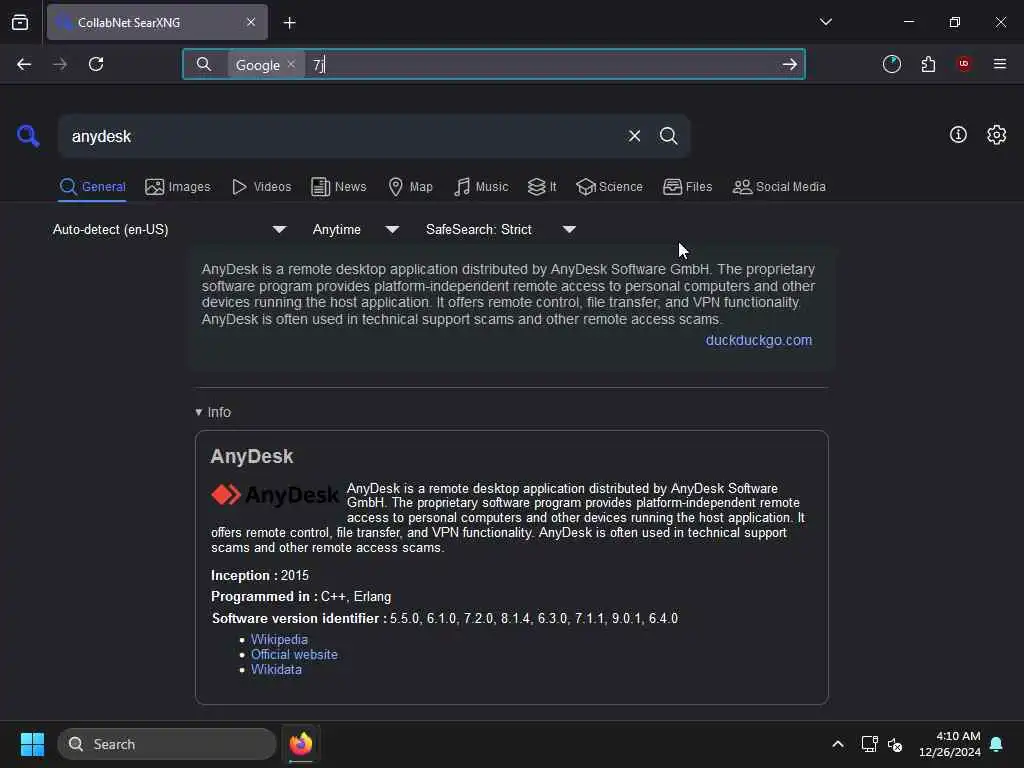Switch to the It search tab
The height and width of the screenshot is (768, 1024).
(x=542, y=187)
